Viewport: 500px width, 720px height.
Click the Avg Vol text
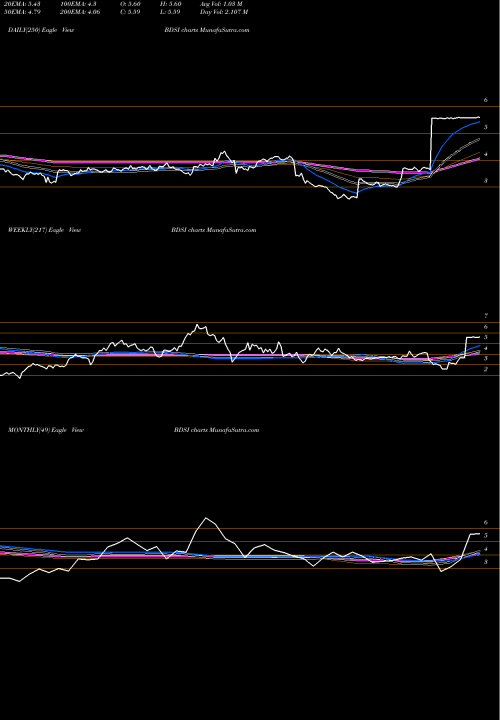[x=221, y=4]
